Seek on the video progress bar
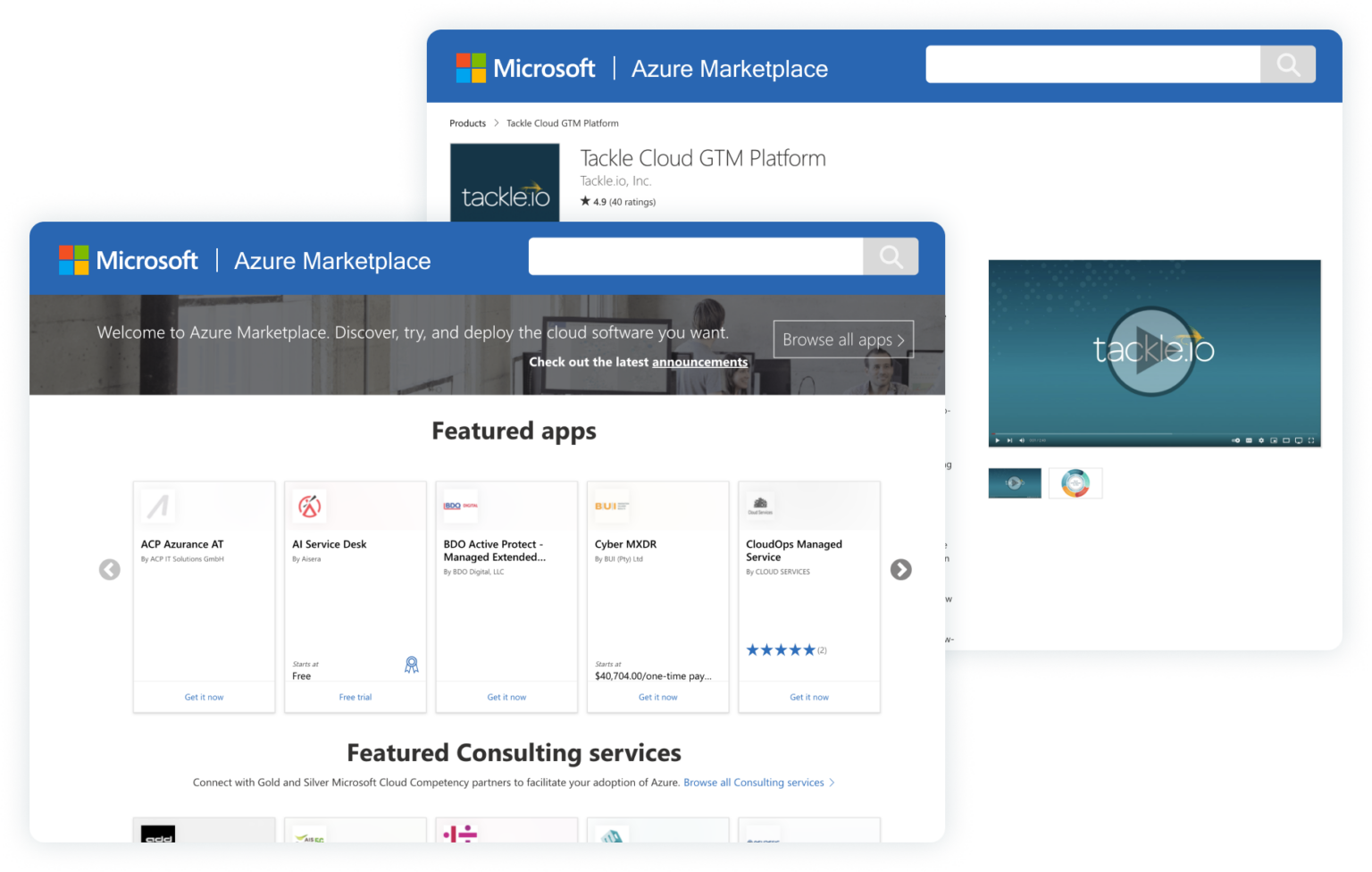 click(x=1154, y=433)
